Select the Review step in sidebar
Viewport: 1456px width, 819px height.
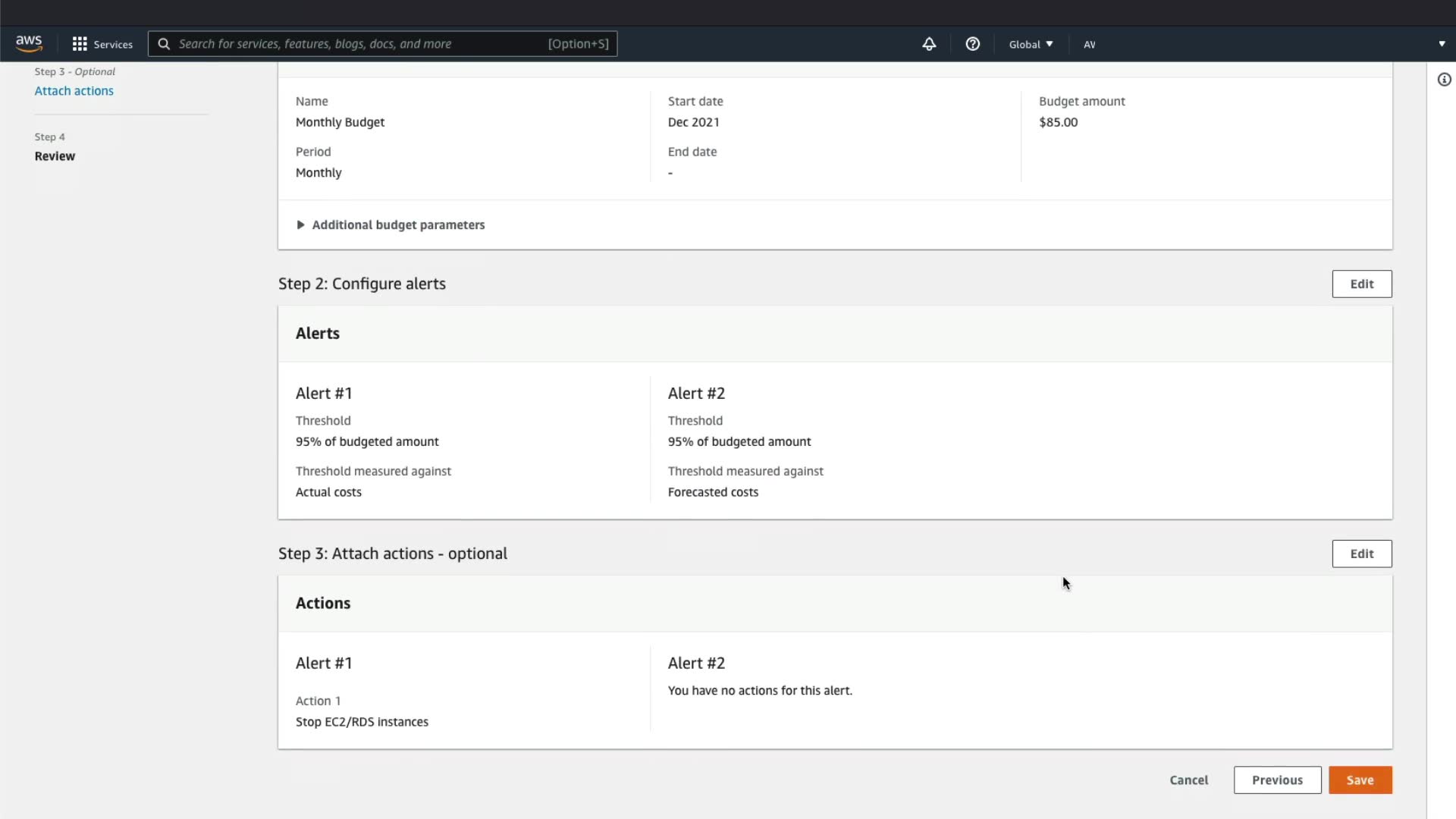pyautogui.click(x=55, y=156)
